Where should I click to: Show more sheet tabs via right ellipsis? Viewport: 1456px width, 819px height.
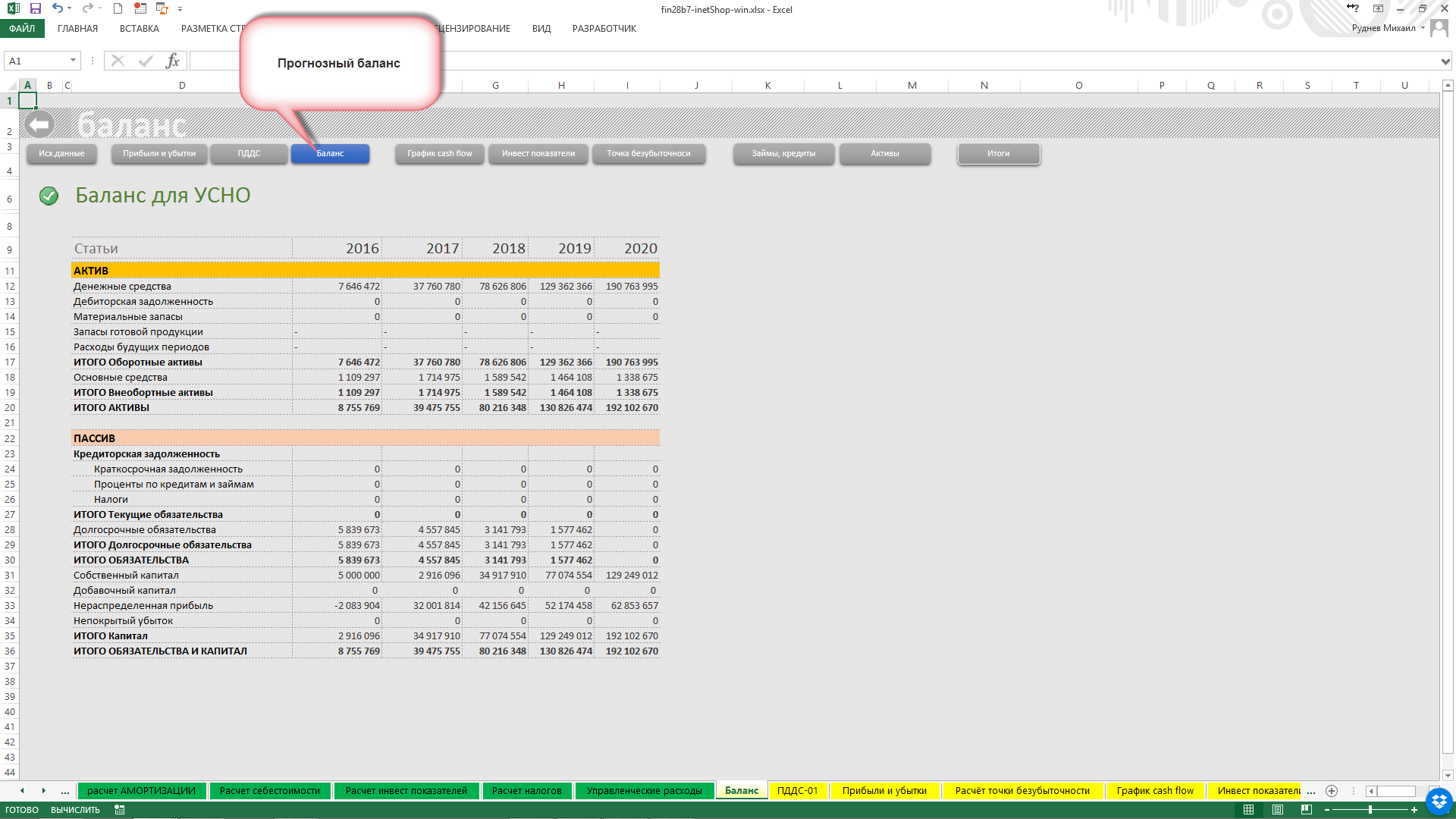(1311, 790)
